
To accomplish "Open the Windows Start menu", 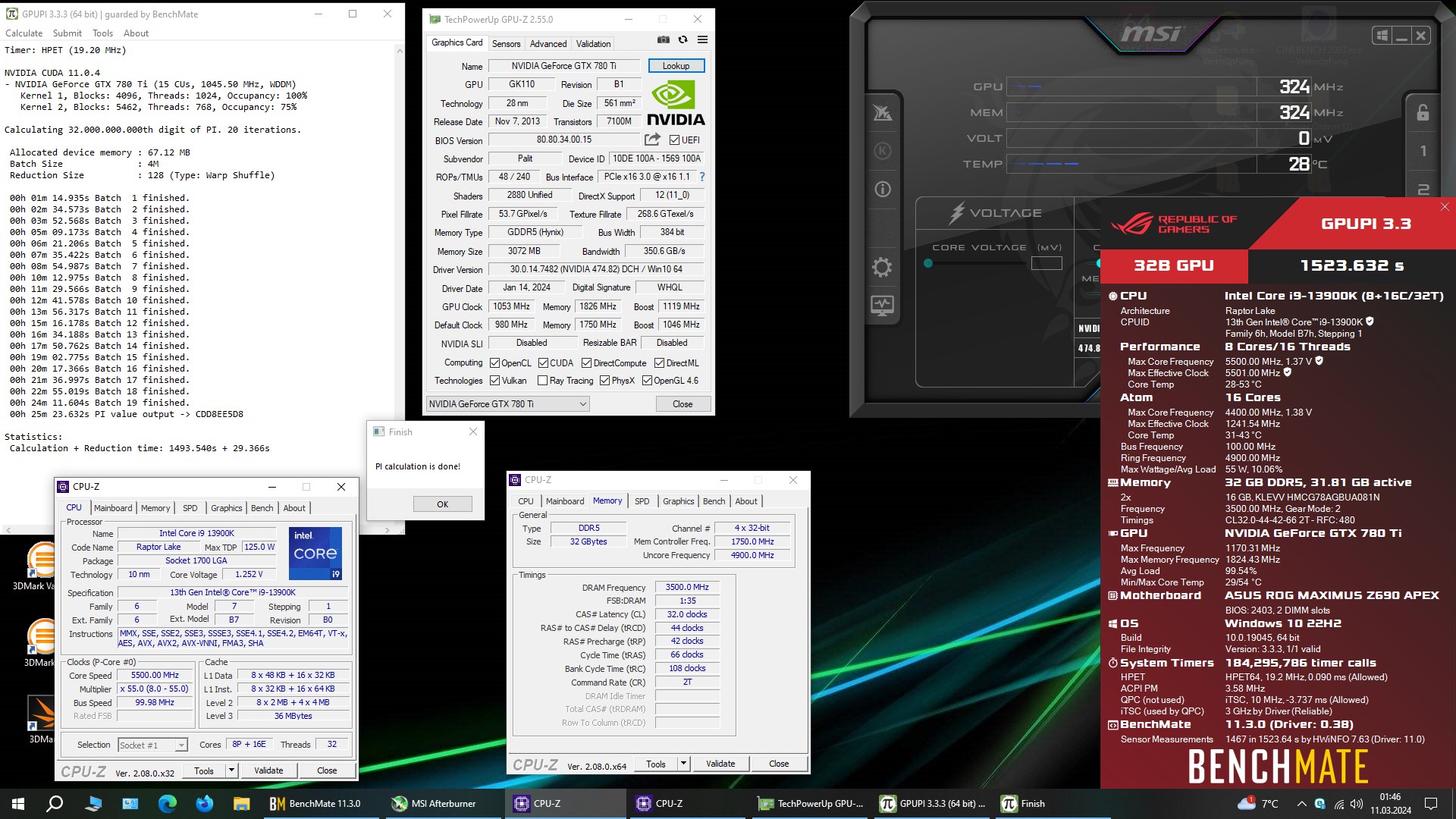I will click(x=18, y=804).
